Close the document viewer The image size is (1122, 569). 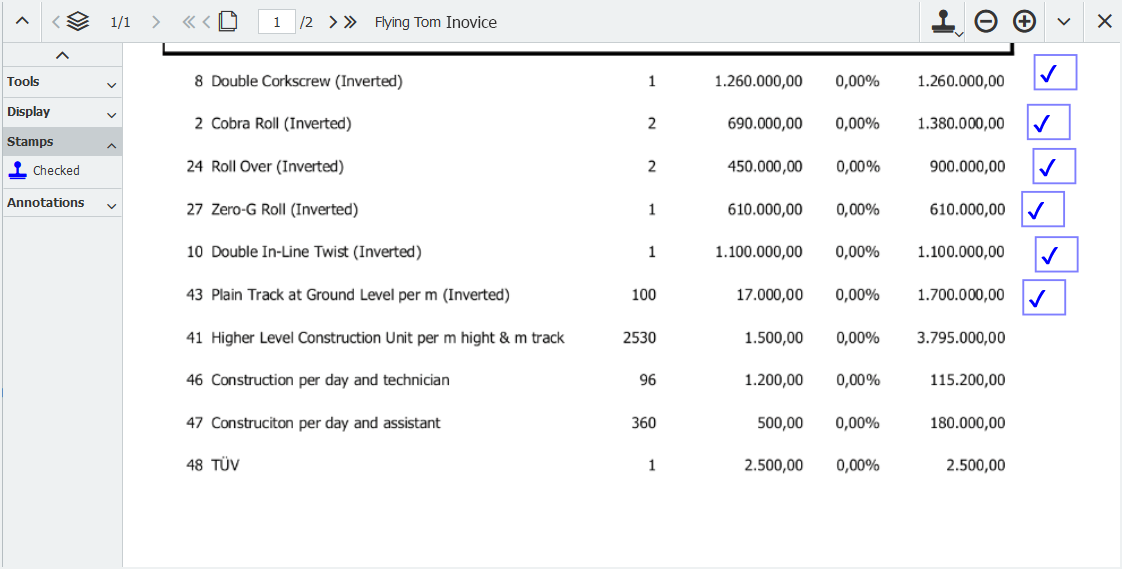tap(1104, 21)
